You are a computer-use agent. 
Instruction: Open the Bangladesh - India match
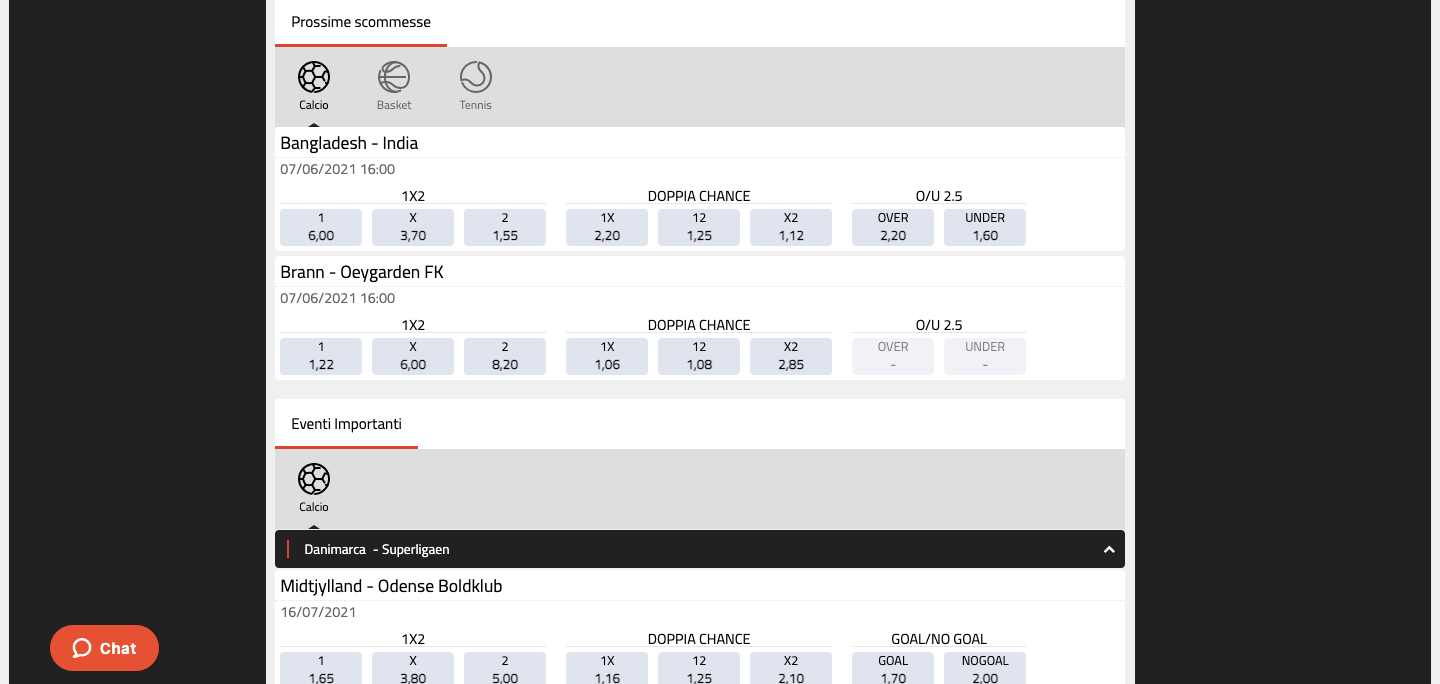pos(349,143)
